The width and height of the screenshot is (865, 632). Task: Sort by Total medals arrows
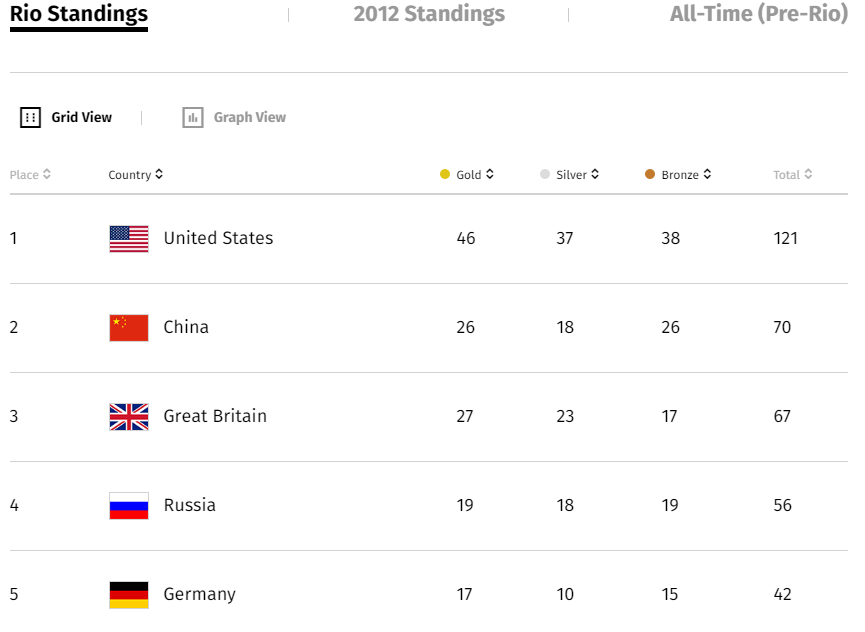[x=808, y=174]
